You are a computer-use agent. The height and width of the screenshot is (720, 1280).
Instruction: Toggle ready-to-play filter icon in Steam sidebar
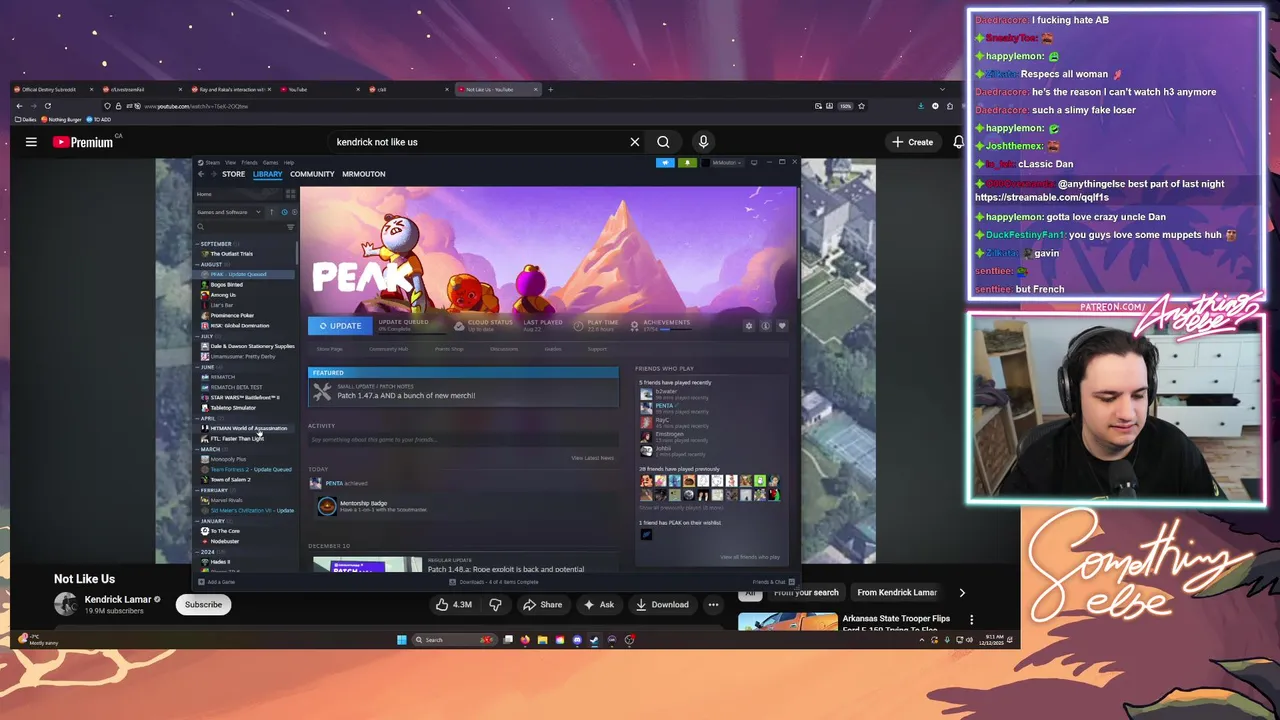tap(294, 212)
